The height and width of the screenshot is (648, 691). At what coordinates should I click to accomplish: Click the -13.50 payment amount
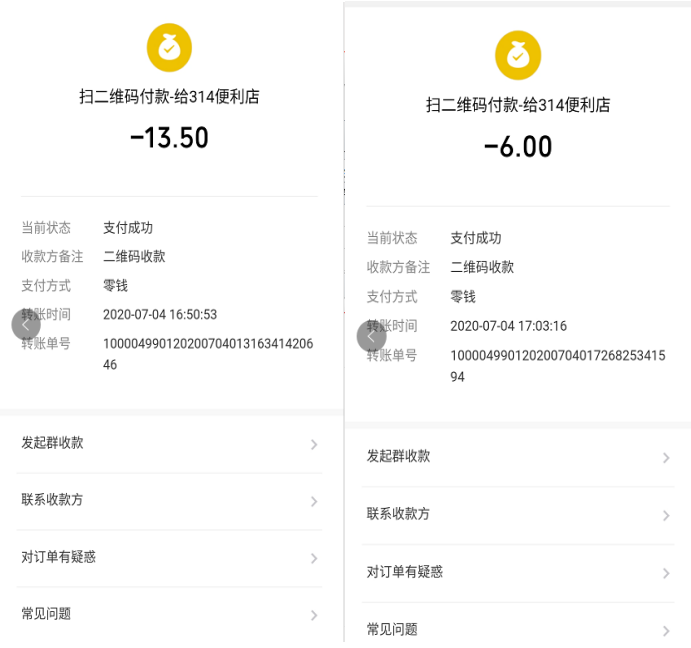[169, 138]
